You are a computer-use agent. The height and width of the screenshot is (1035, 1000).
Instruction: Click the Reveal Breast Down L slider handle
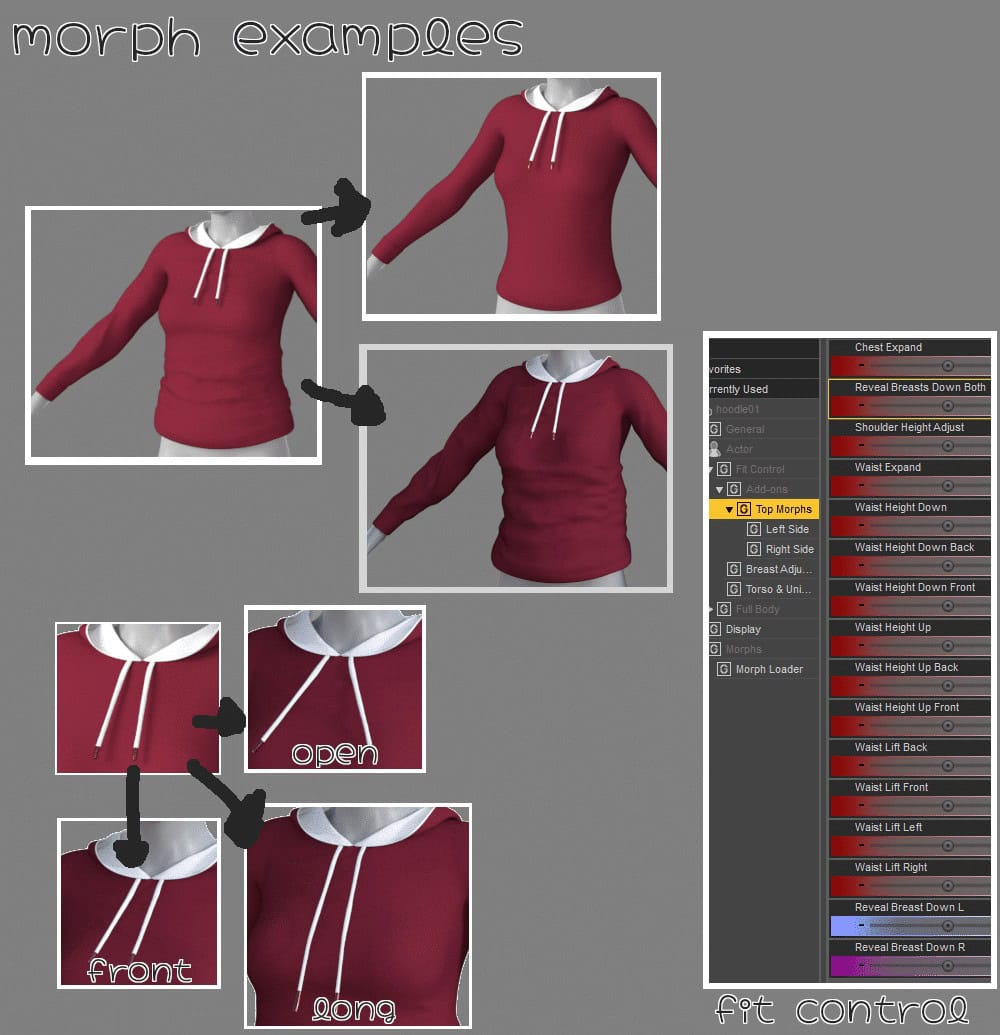pyautogui.click(x=948, y=925)
